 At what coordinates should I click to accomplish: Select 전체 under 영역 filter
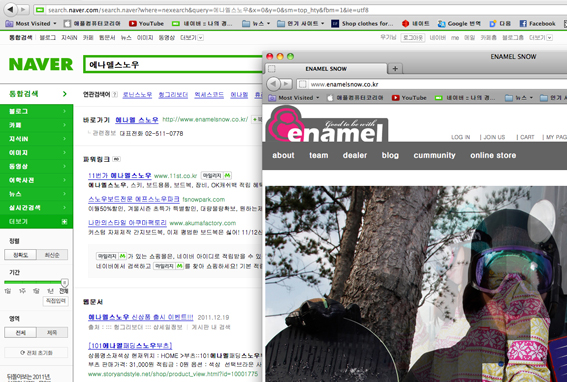point(20,332)
